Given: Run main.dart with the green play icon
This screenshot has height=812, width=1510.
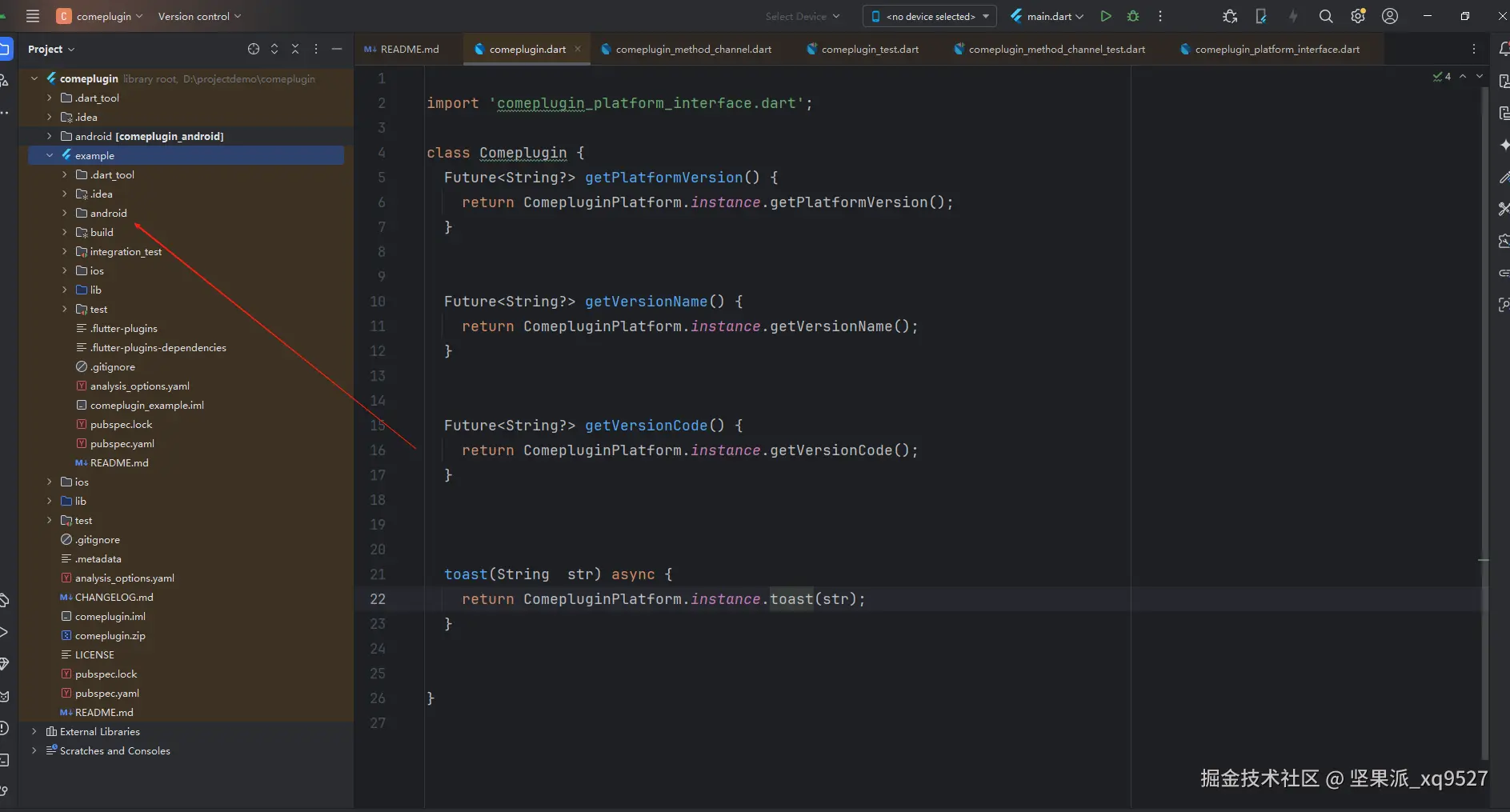Looking at the screenshot, I should point(1106,16).
